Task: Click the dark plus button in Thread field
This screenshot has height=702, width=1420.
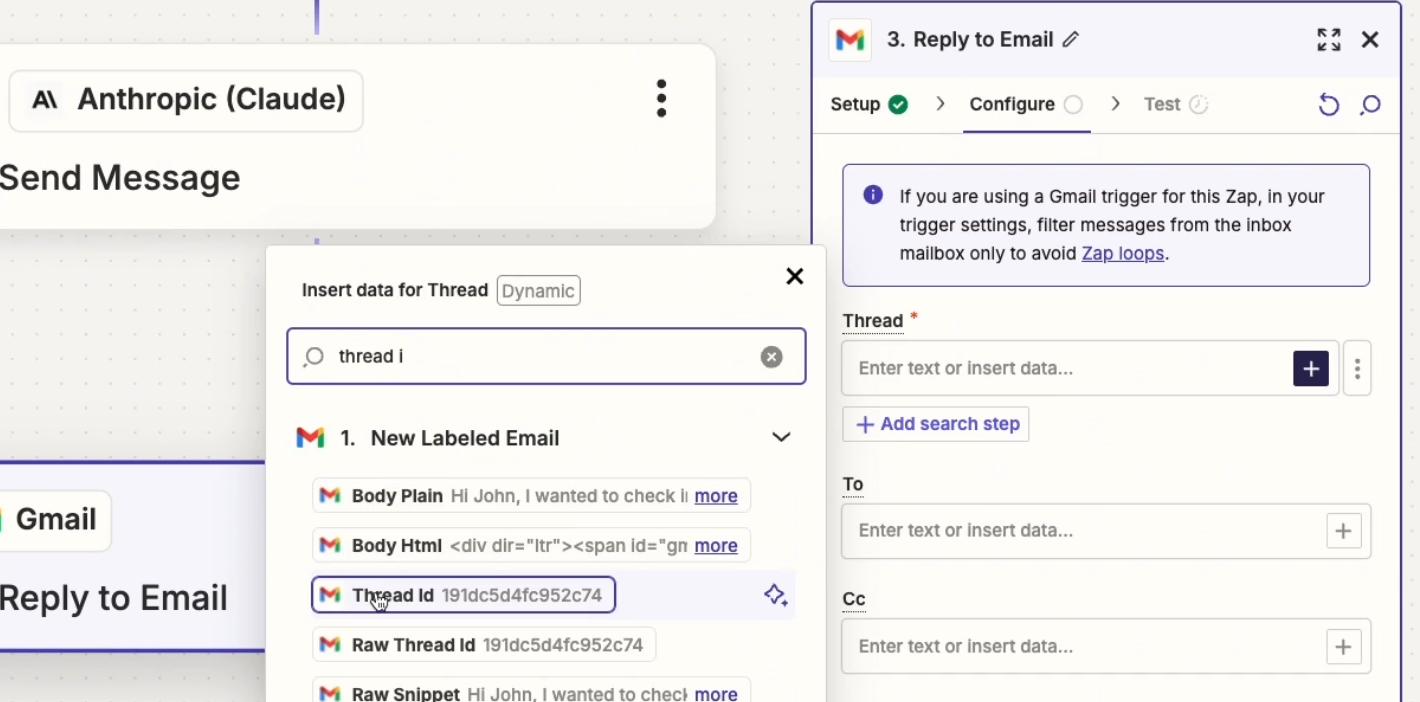Action: click(1311, 368)
